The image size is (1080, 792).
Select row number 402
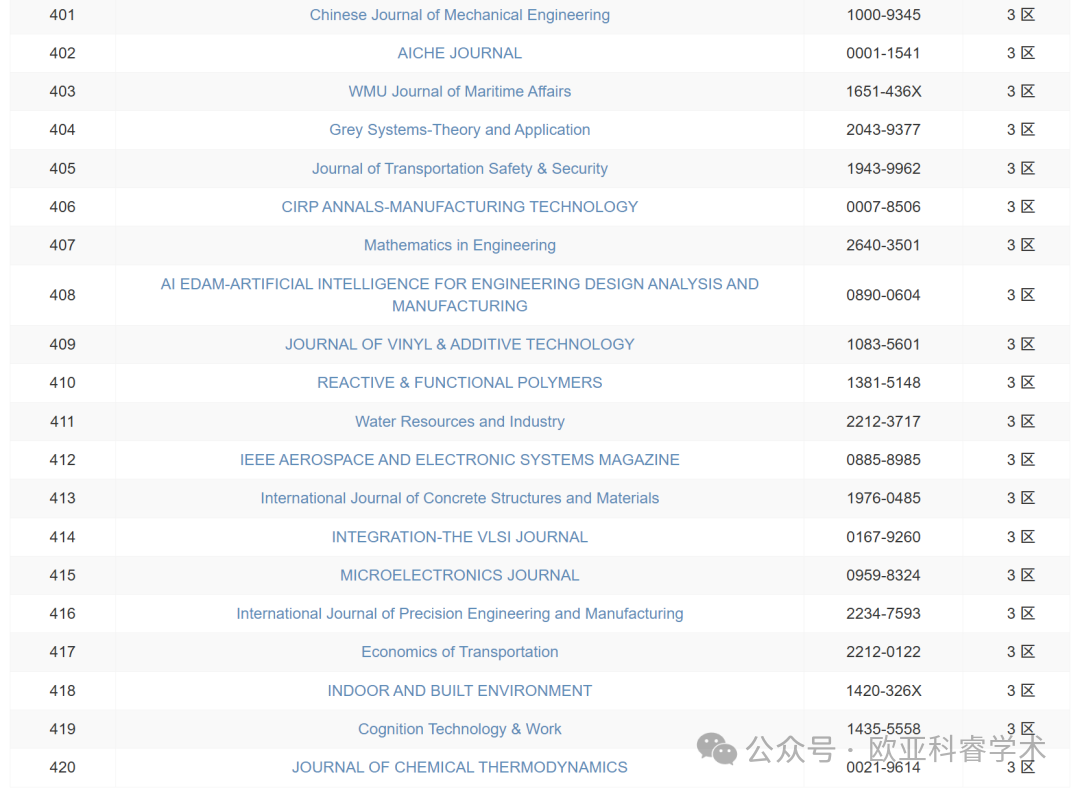[x=62, y=53]
